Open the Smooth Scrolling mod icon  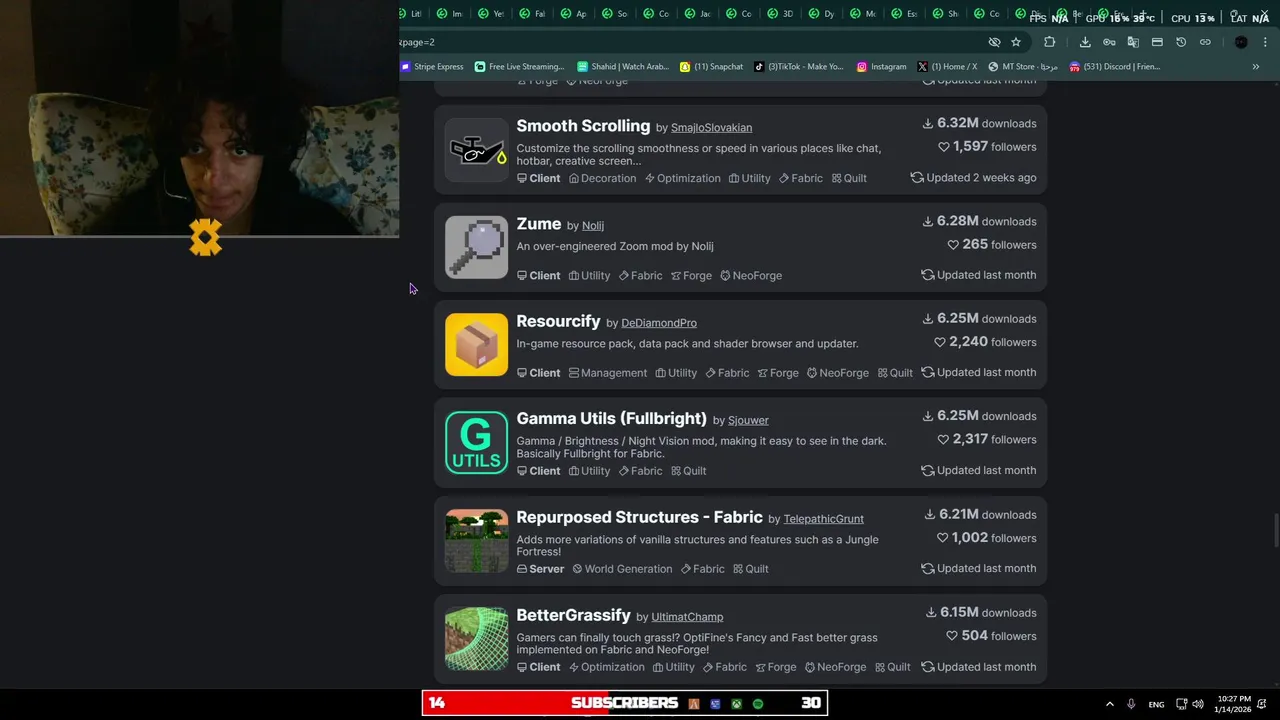476,149
